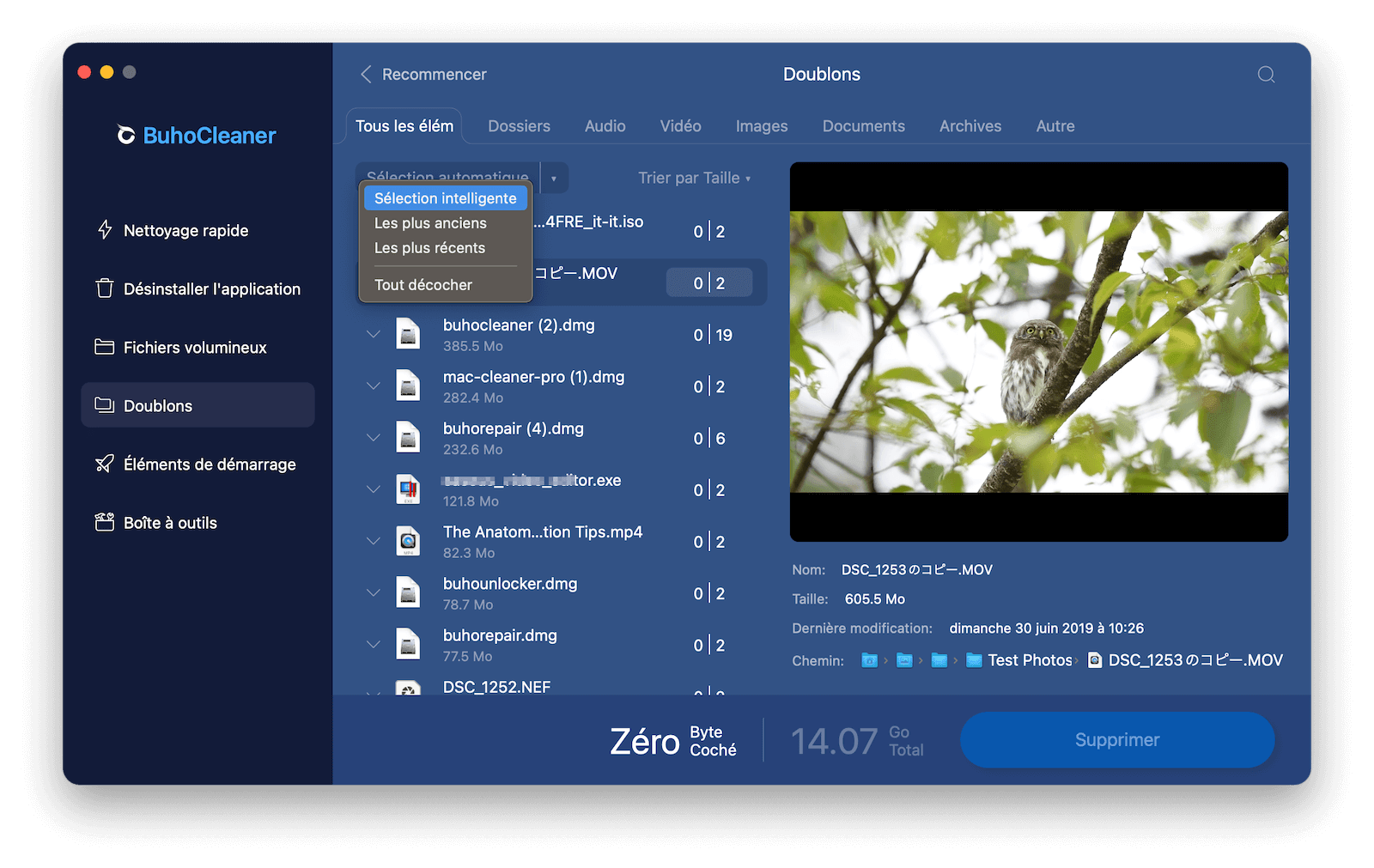1374x868 pixels.
Task: Click the buhorepair (4).dmg file icon
Action: click(x=408, y=438)
